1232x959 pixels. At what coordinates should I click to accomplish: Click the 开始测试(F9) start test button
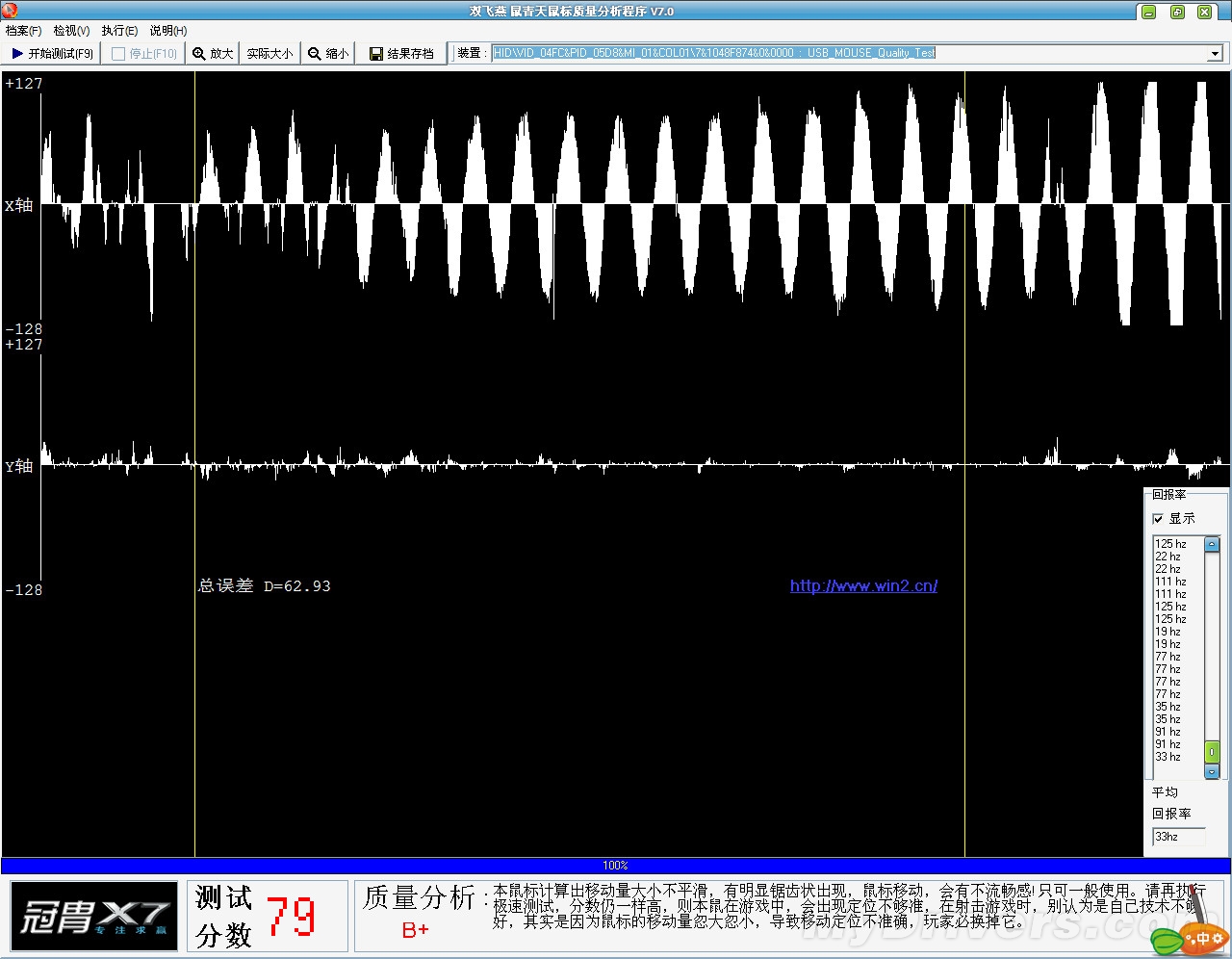click(x=53, y=54)
